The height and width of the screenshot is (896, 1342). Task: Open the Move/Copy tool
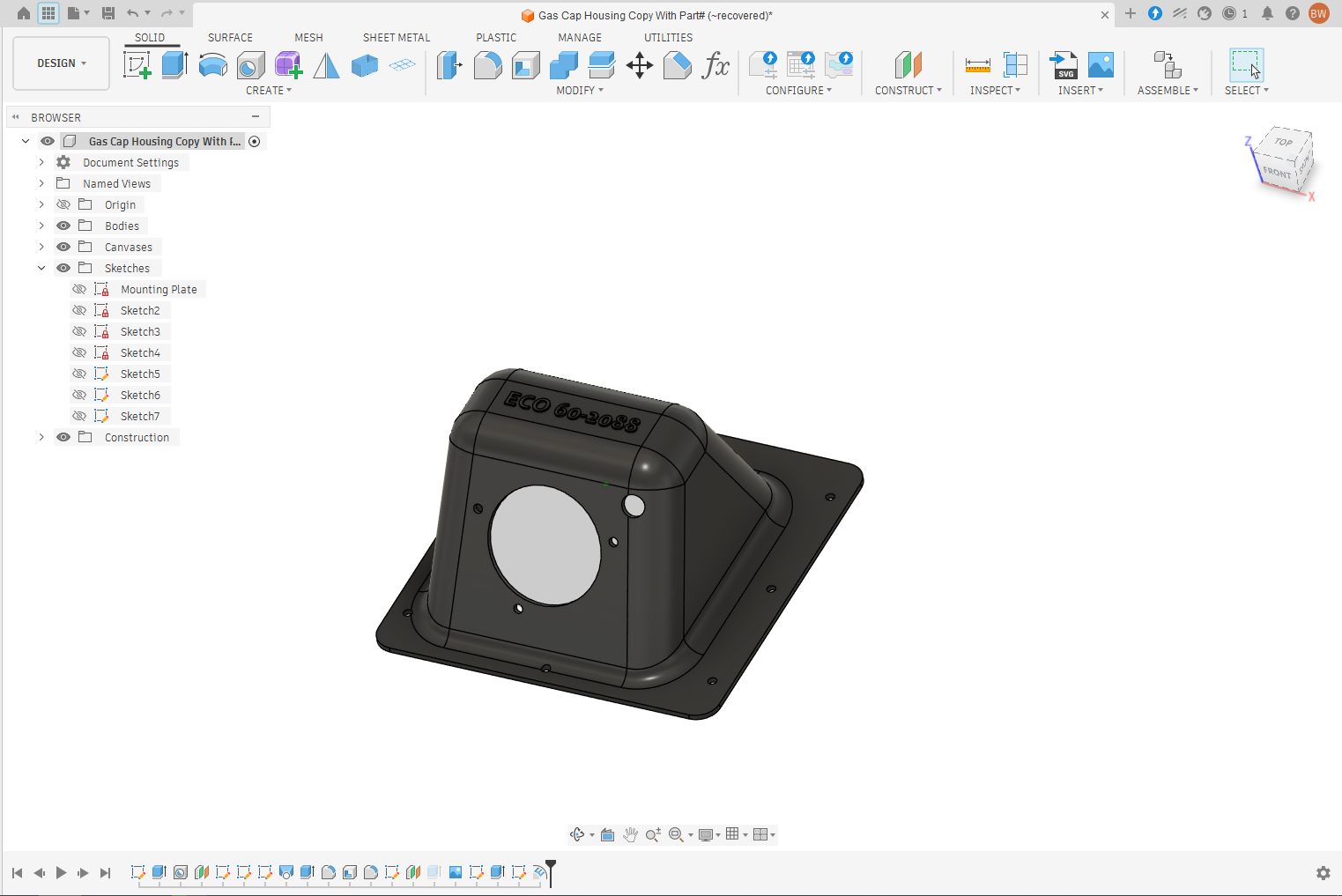tap(639, 65)
